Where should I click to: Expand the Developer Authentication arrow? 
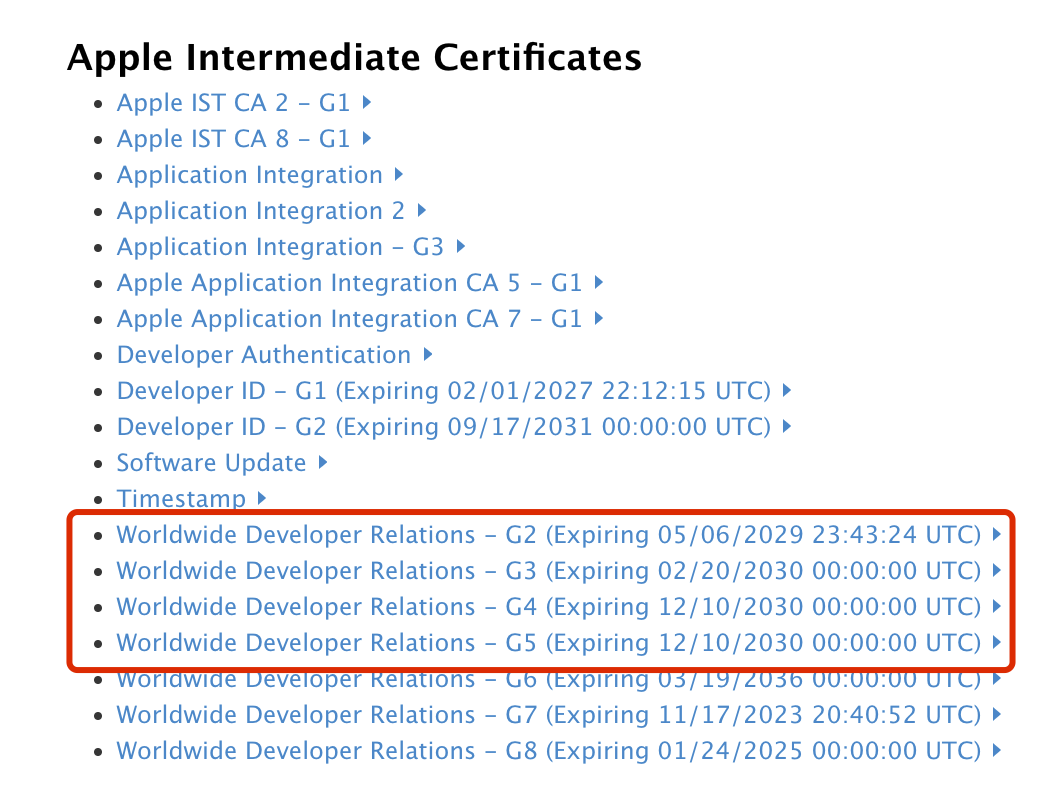tap(427, 354)
